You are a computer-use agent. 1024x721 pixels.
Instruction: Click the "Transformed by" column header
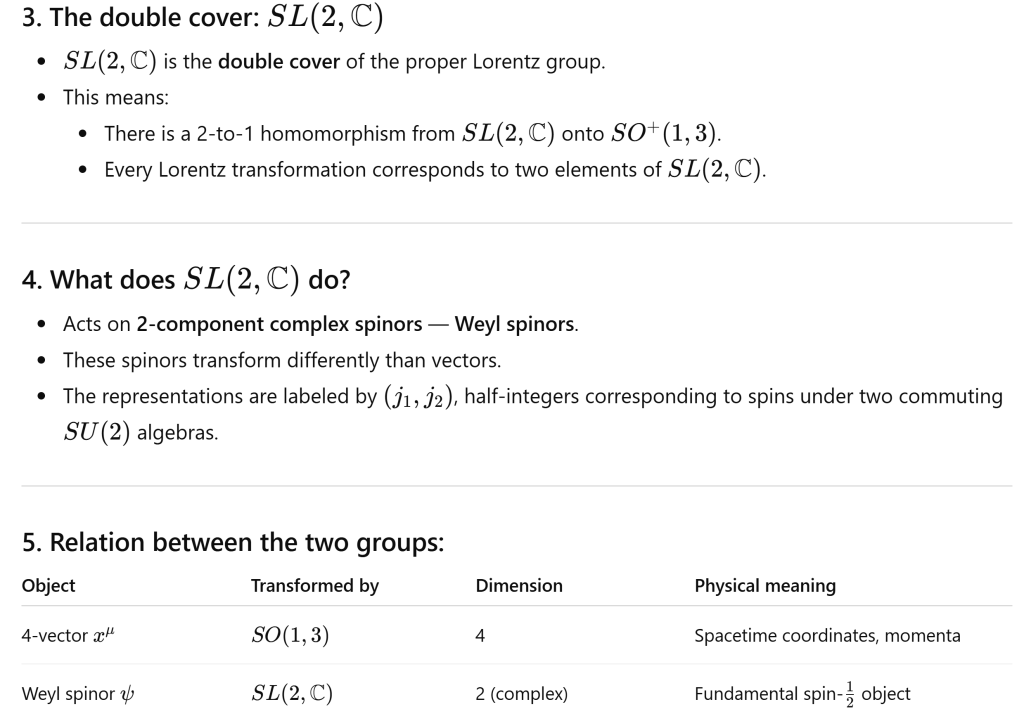[314, 586]
